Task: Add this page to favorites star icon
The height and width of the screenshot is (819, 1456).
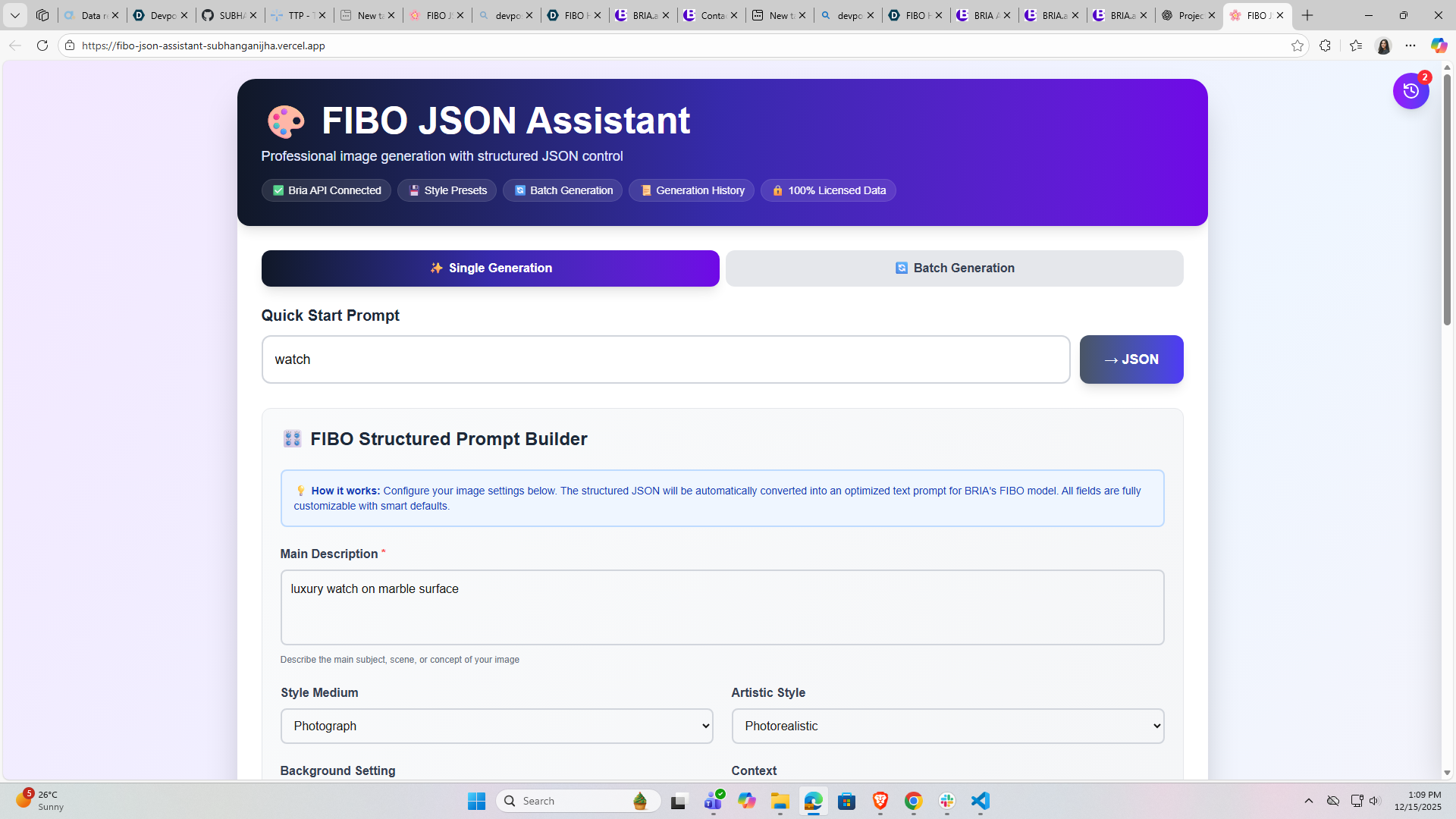Action: (x=1298, y=45)
